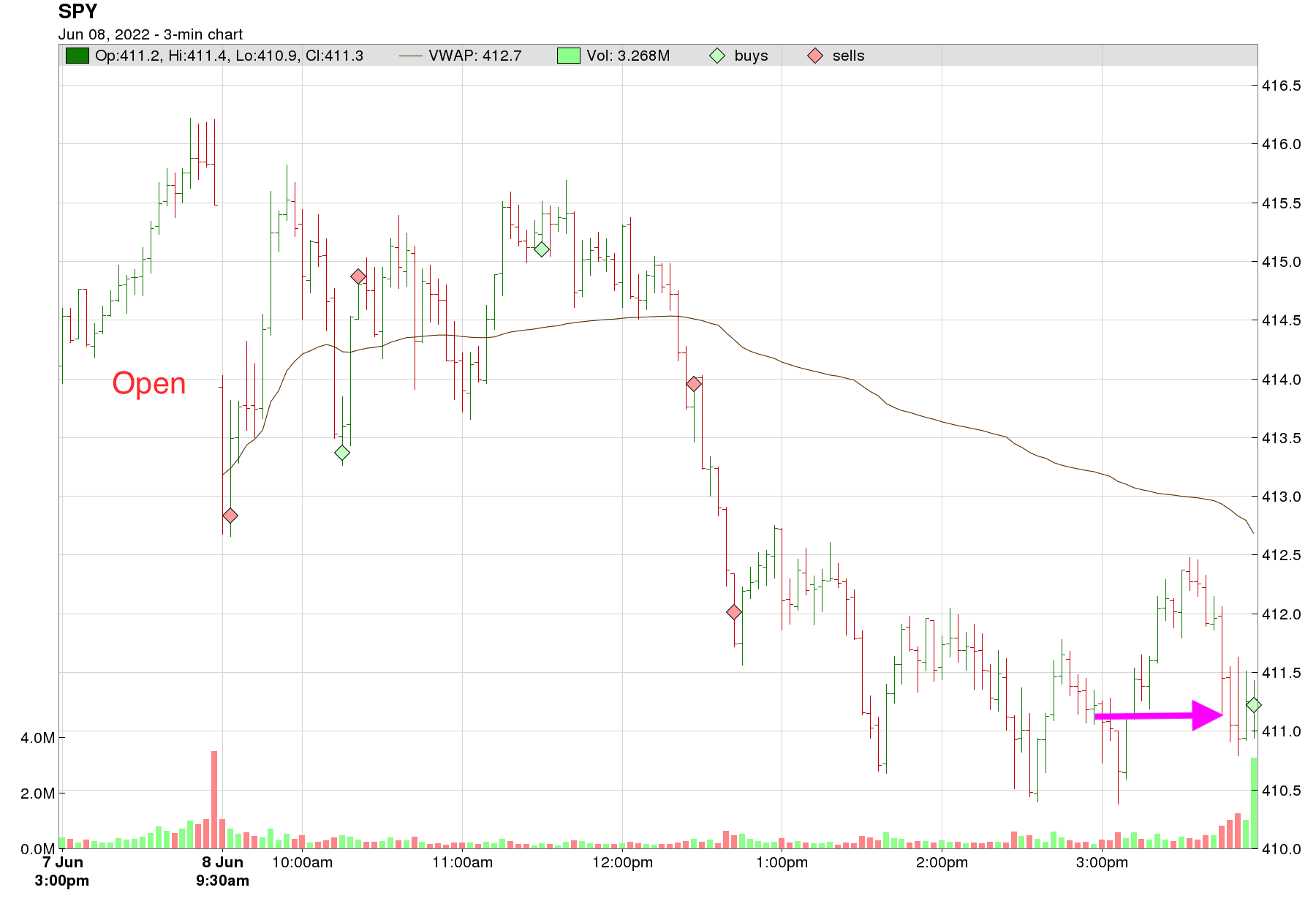Click the 'VWAP: 412.7' legend label
The height and width of the screenshot is (901, 1316).
[x=475, y=56]
